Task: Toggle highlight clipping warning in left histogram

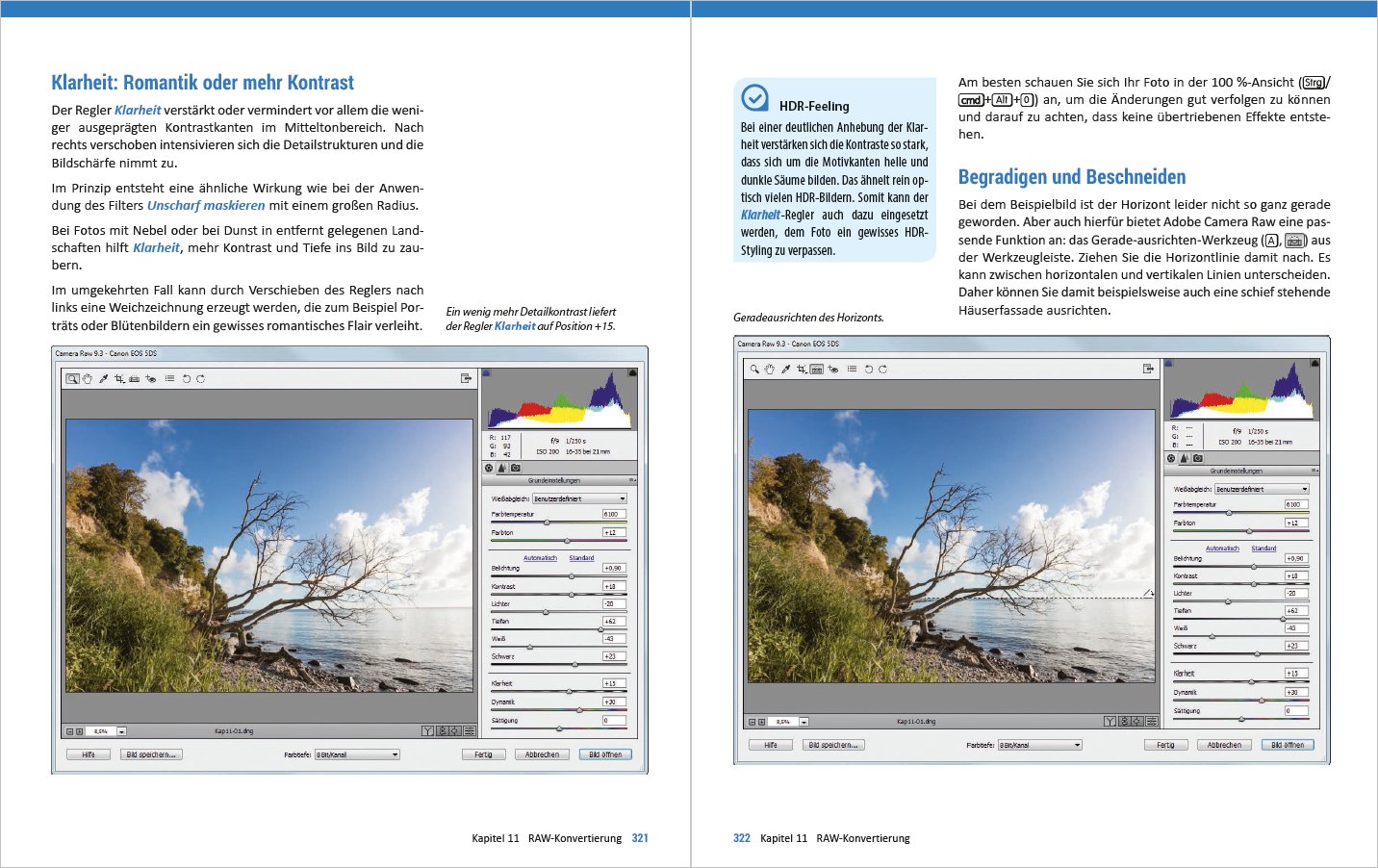Action: pos(632,372)
